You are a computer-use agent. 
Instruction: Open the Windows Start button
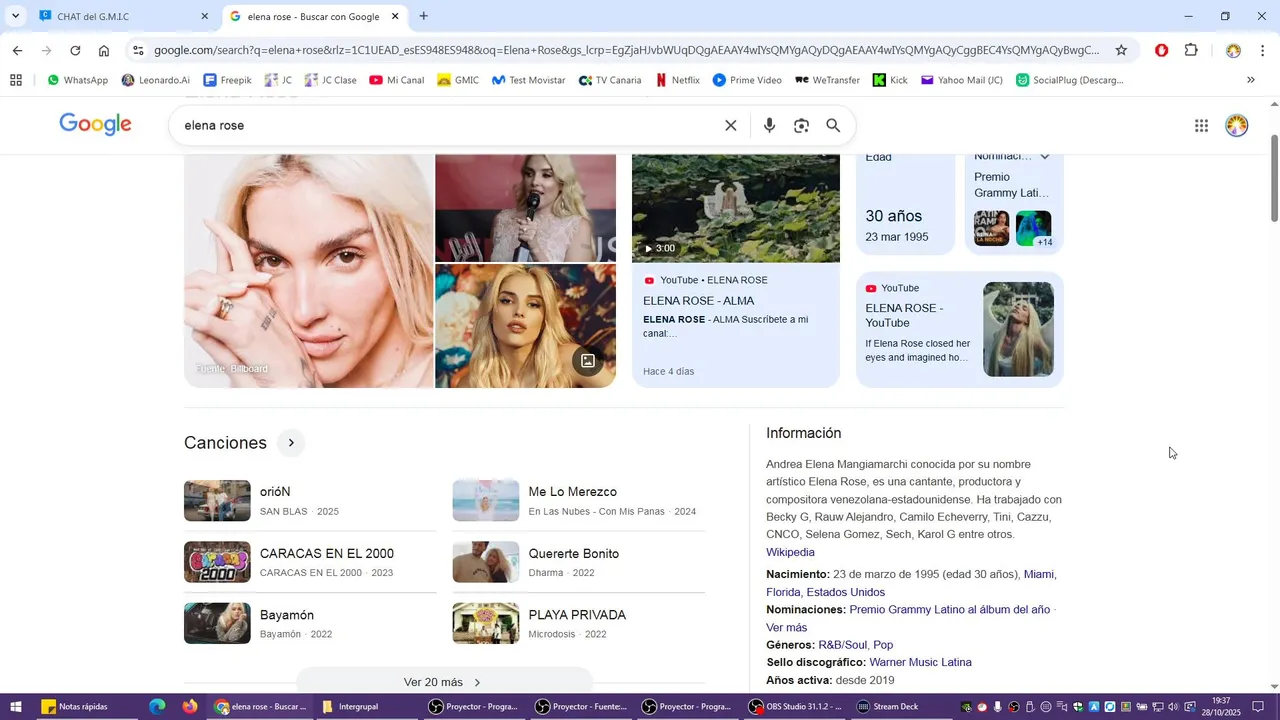coord(16,707)
